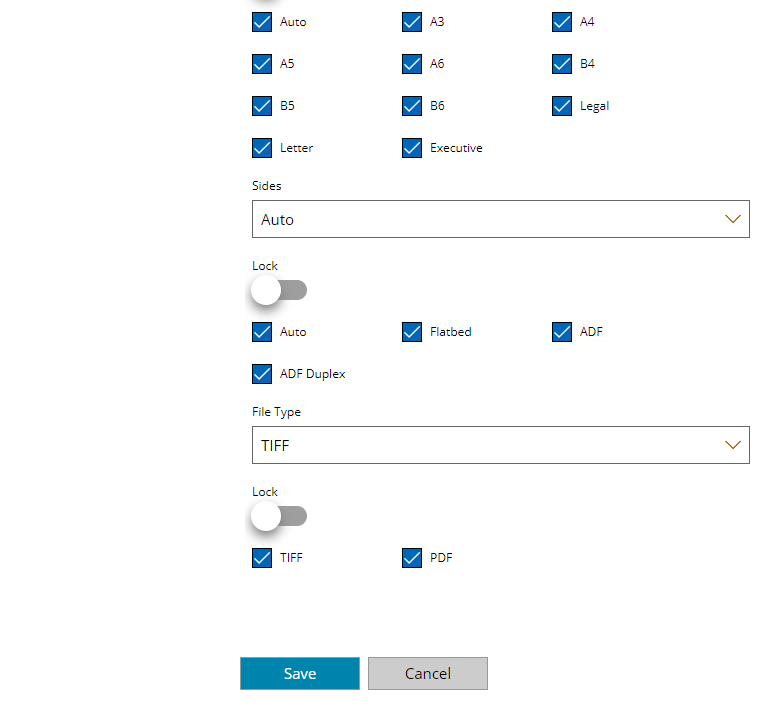770x713 pixels.
Task: Expand the Sides dropdown chevron arrow
Action: pos(733,219)
